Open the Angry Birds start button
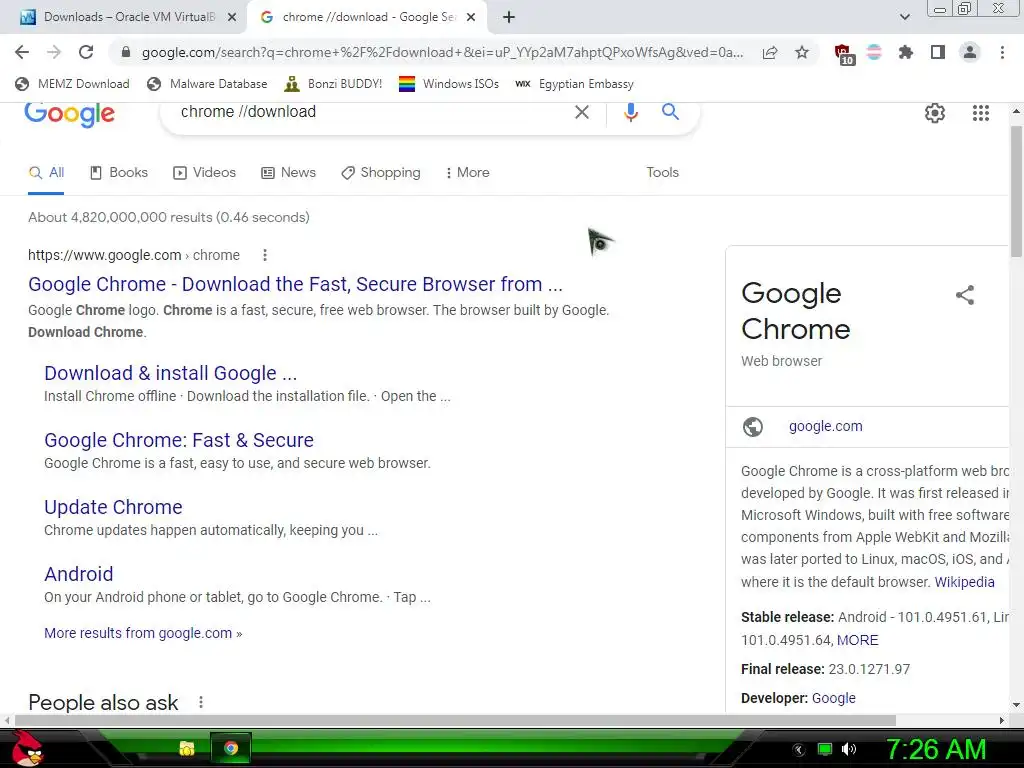 point(27,748)
